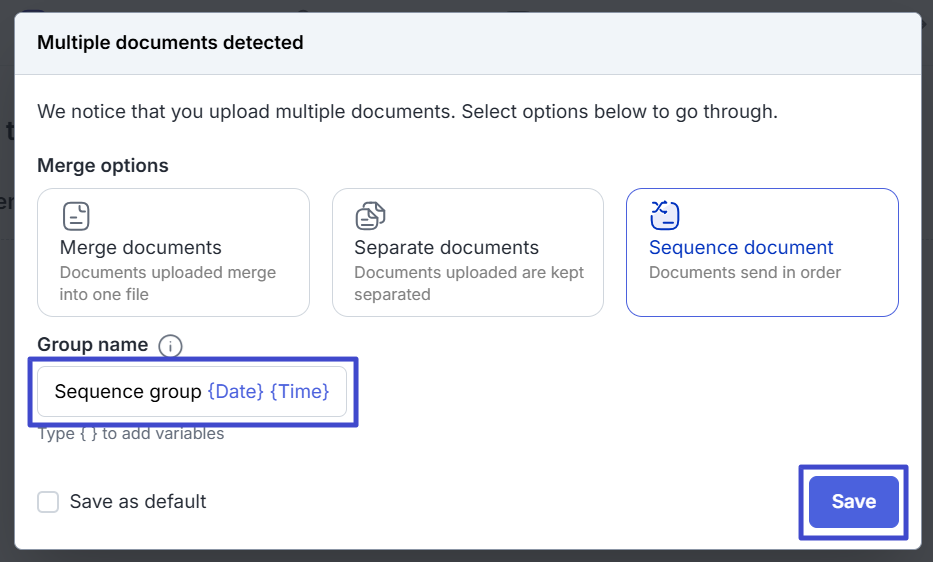Click the "Save as default" label text
This screenshot has width=933, height=562.
coord(138,502)
